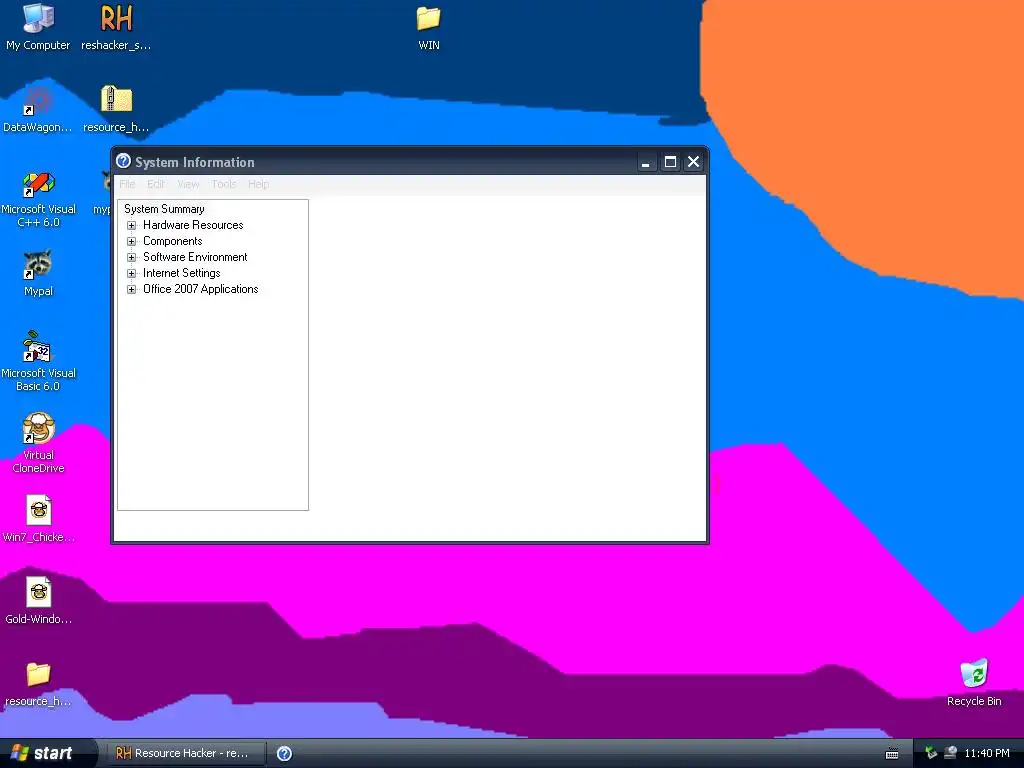Select the Gold-Windo... file icon
Image resolution: width=1024 pixels, height=768 pixels.
(39, 592)
